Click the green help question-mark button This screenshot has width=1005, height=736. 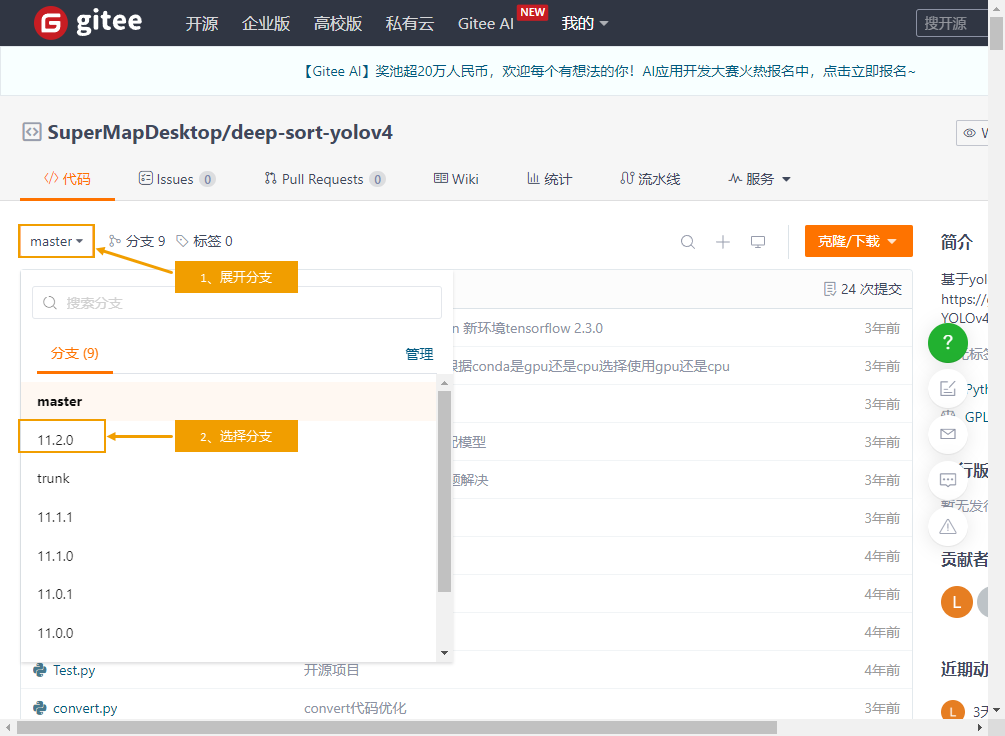(947, 343)
